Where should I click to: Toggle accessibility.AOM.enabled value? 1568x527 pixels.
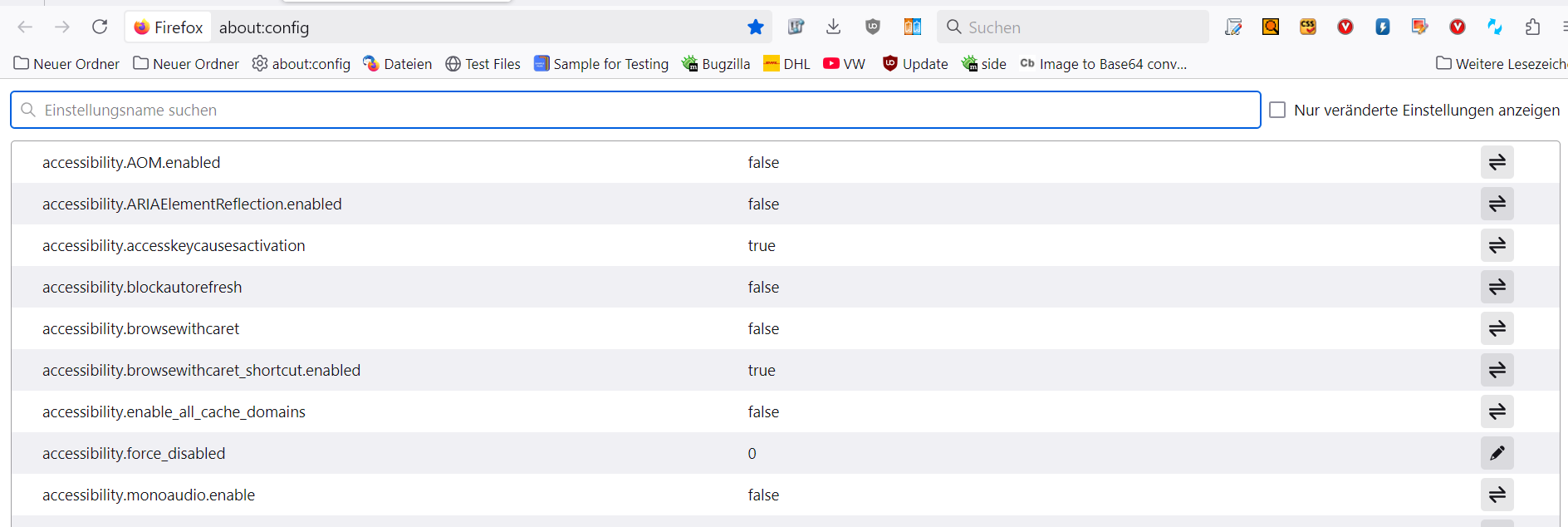(x=1497, y=162)
